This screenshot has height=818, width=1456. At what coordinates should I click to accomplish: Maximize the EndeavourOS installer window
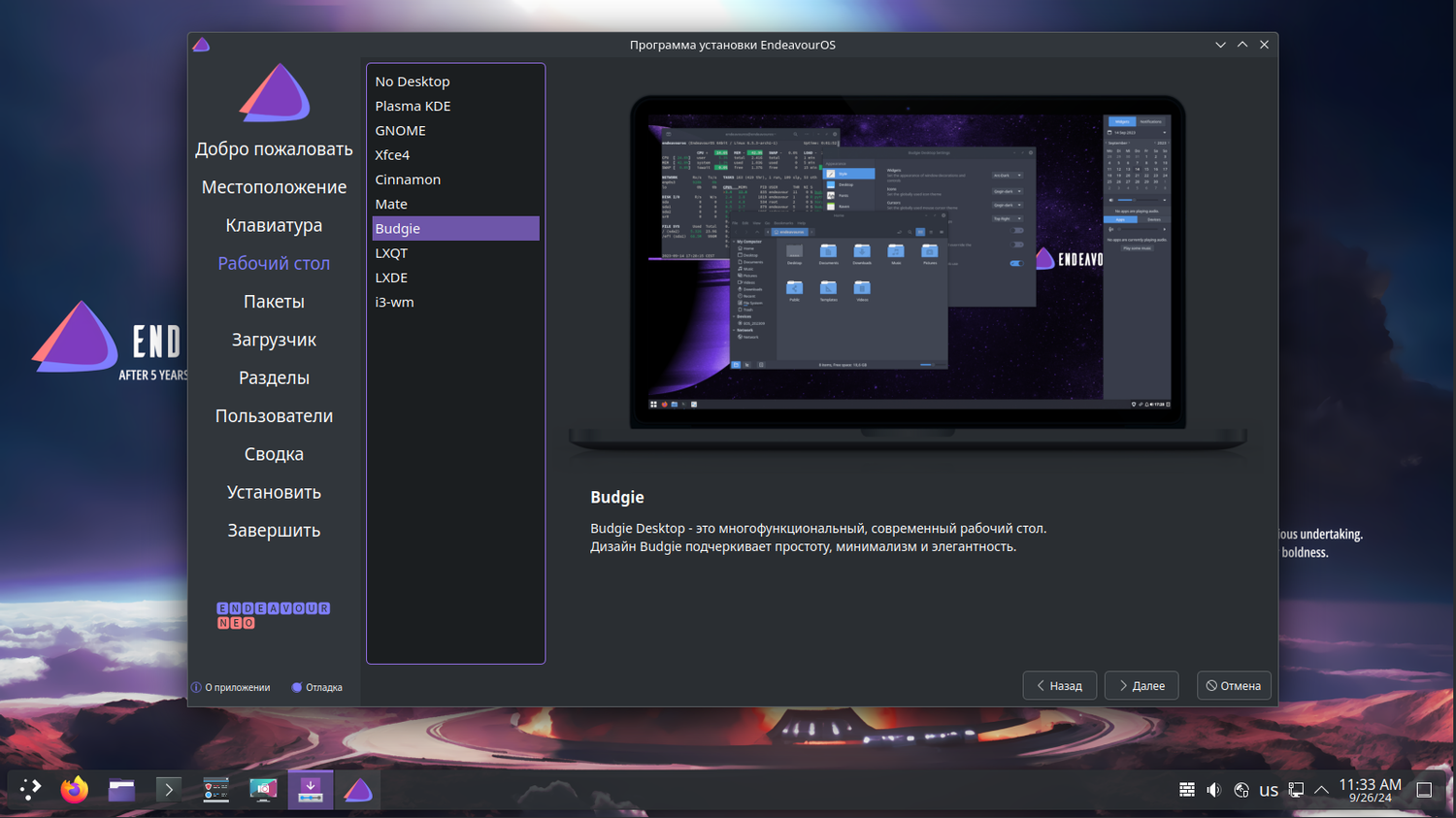pos(1242,45)
